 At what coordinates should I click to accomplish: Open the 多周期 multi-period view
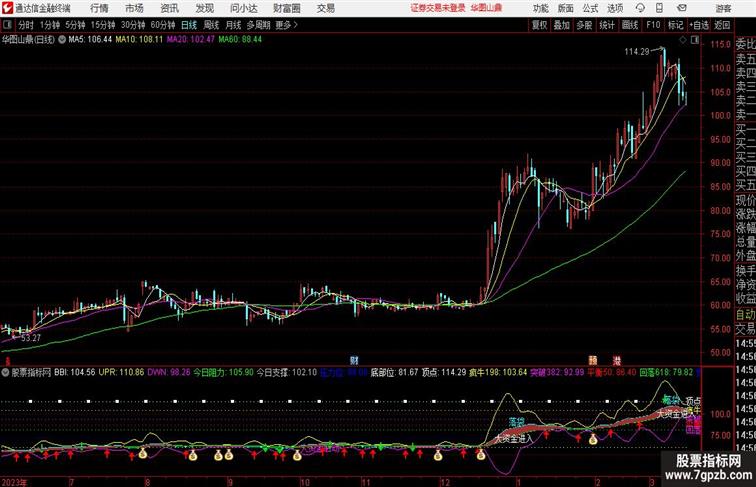pyautogui.click(x=258, y=25)
